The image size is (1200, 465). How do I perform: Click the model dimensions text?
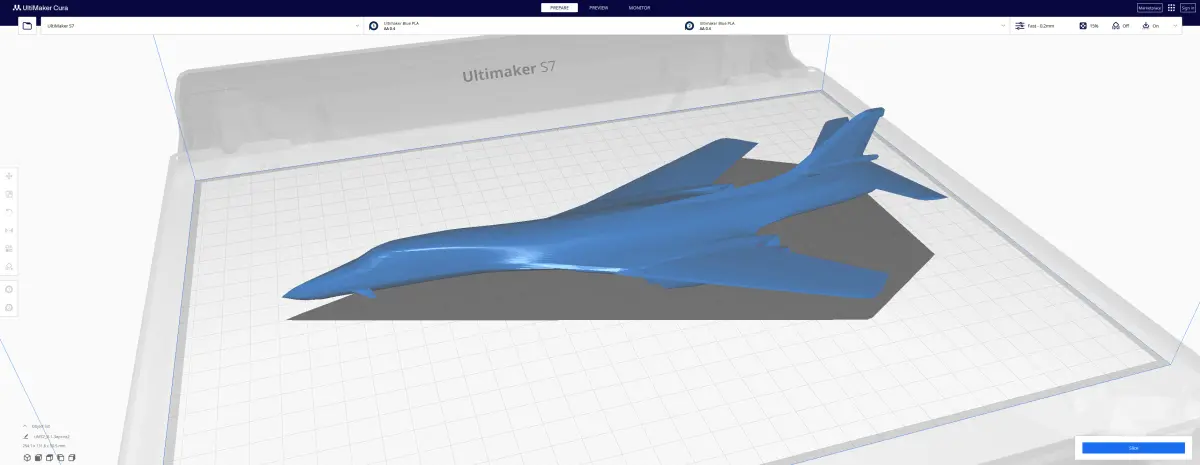pos(43,446)
